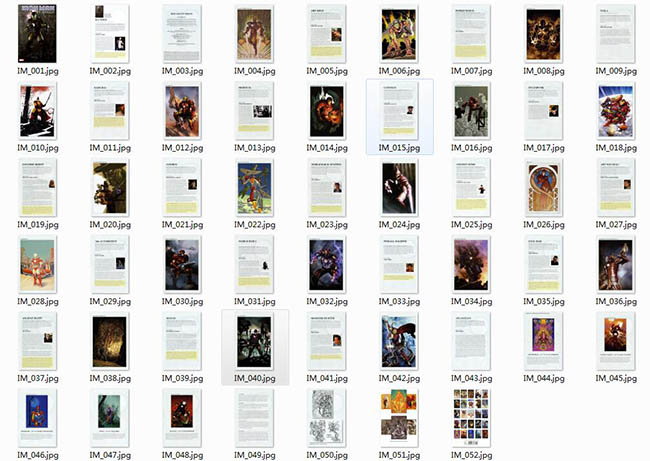The width and height of the screenshot is (650, 461).
Task: Select the IM_009.jpg thumbnail
Action: tap(616, 34)
